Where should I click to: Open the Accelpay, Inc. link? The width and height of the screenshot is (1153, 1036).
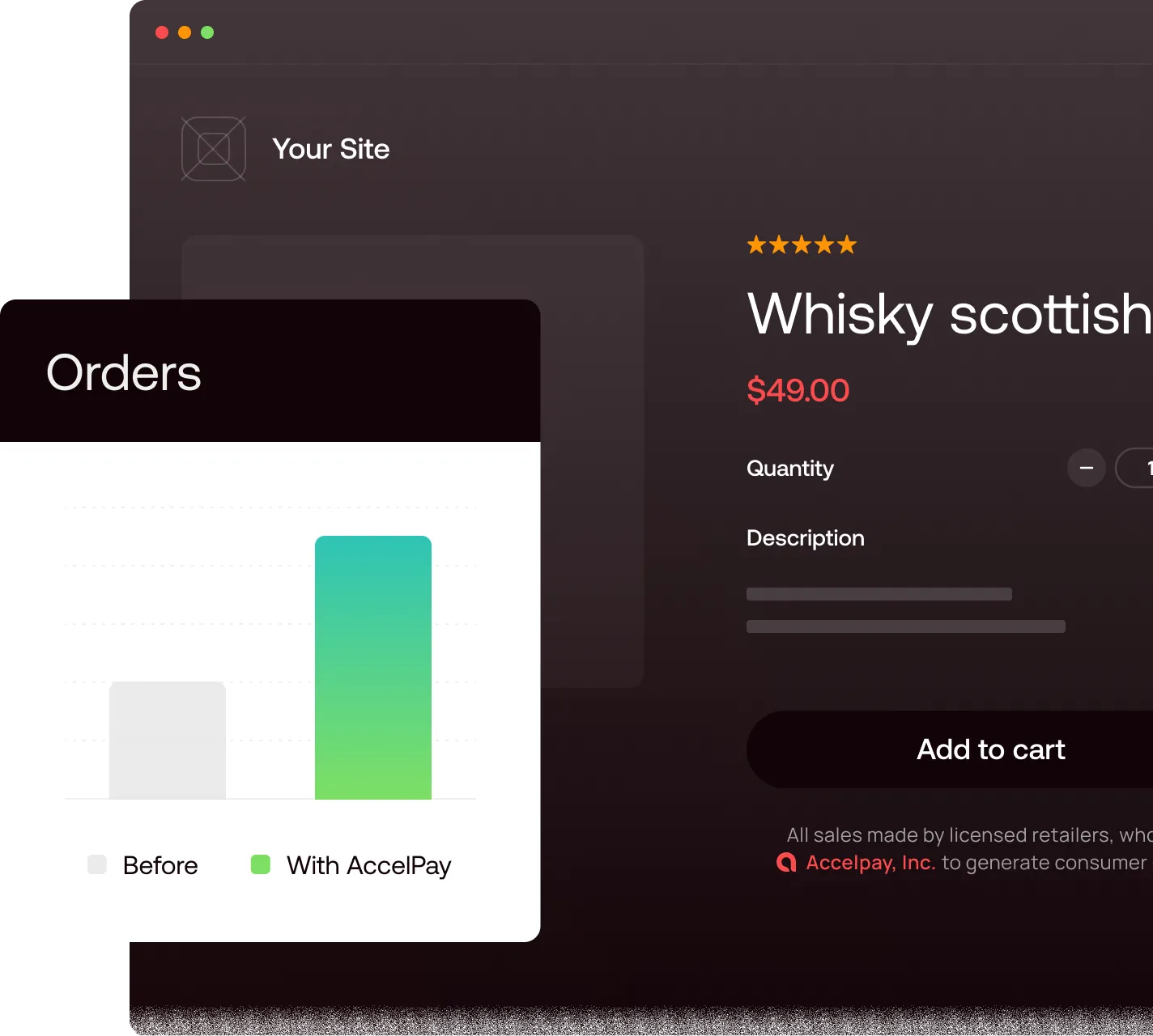tap(871, 863)
